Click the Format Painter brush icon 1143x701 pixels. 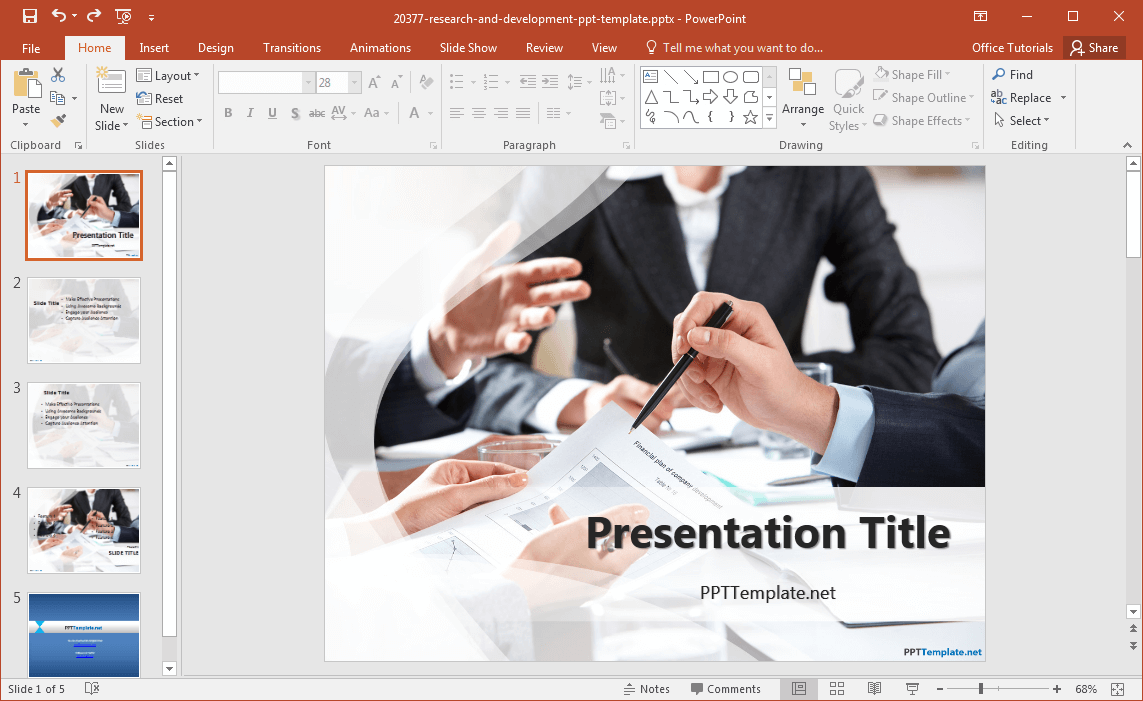pos(58,121)
